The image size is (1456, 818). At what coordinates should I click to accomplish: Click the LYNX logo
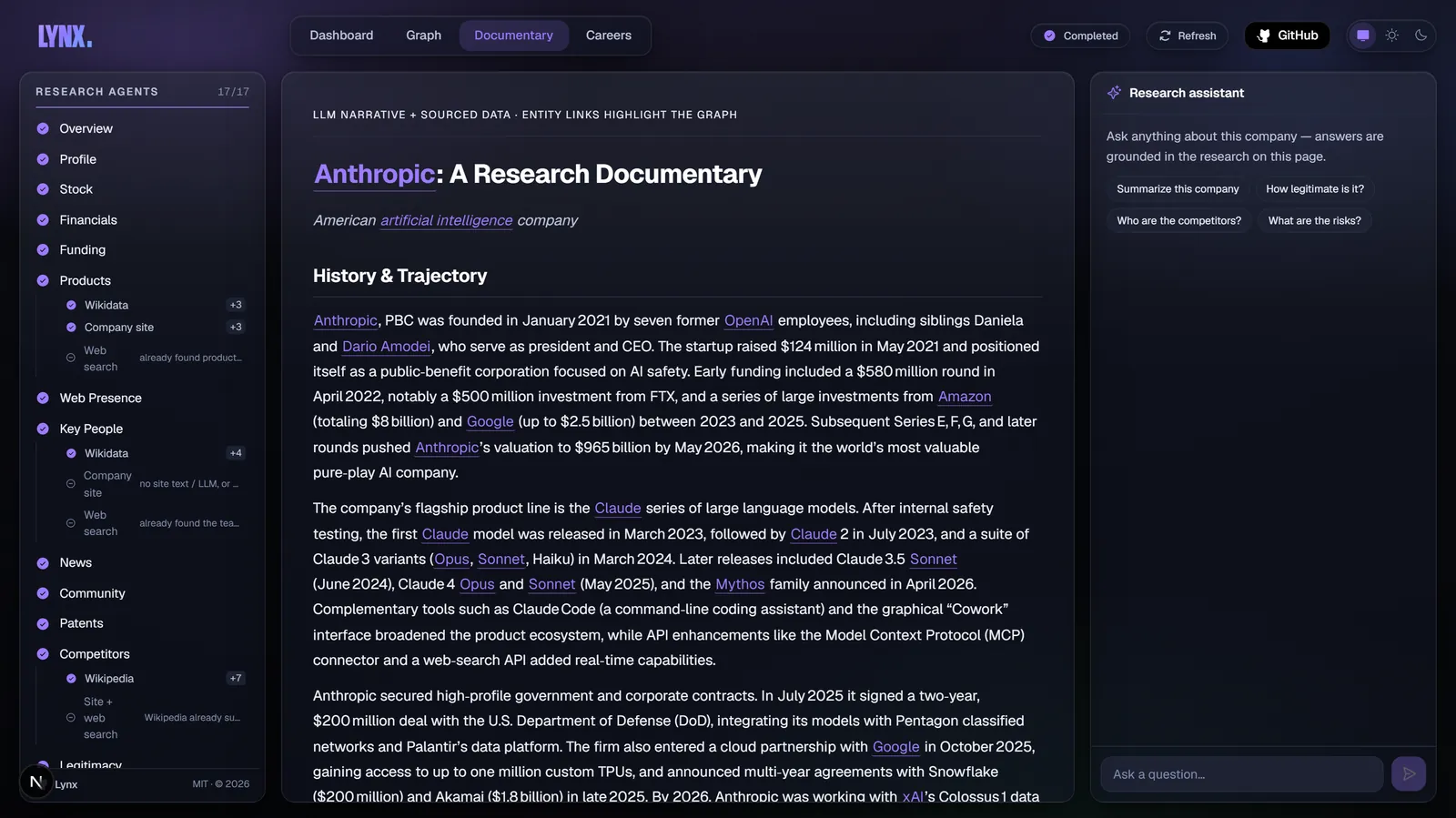pyautogui.click(x=65, y=36)
